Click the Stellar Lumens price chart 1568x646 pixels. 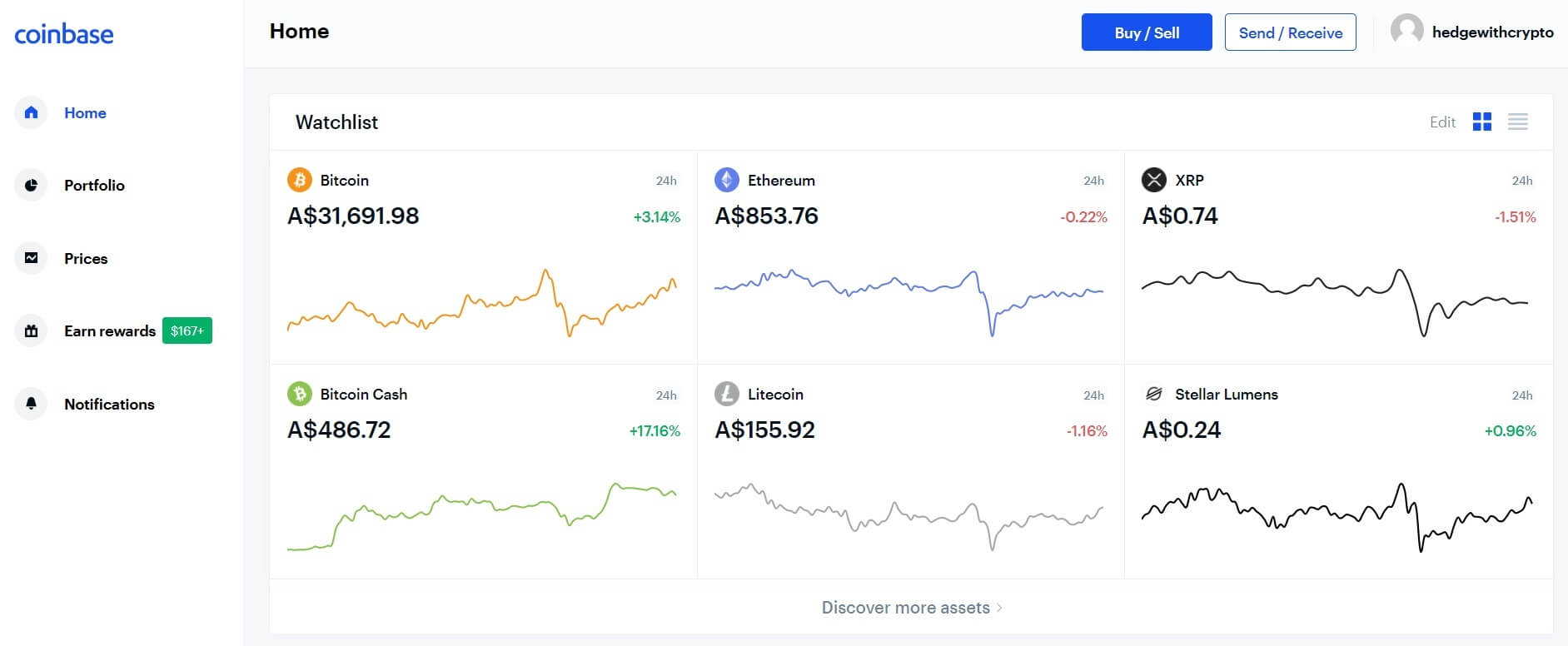point(1337,516)
